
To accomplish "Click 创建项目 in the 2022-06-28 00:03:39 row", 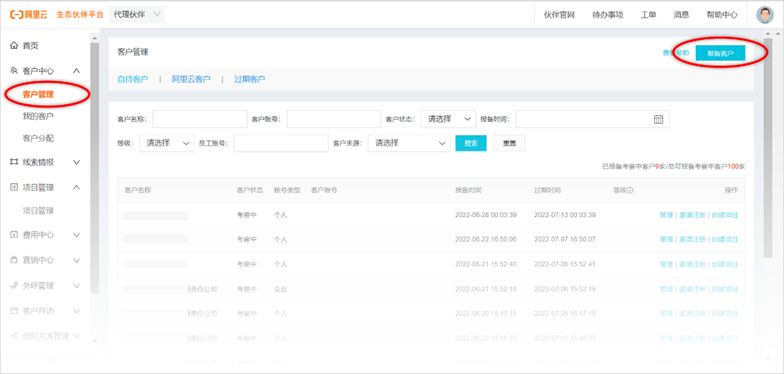I will [724, 215].
